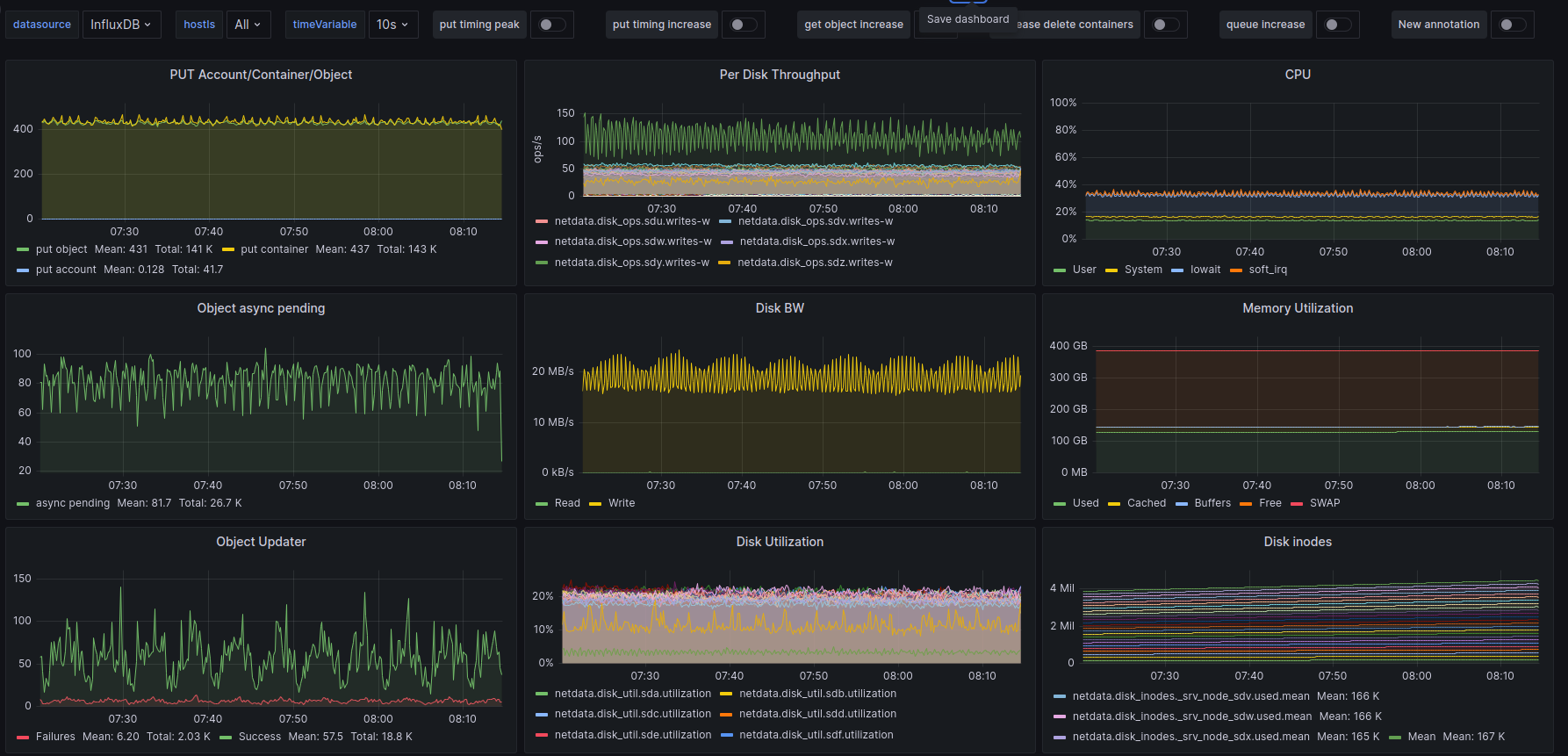Image resolution: width=1568 pixels, height=756 pixels.
Task: Click the Failures series in the legend
Action: (x=55, y=737)
